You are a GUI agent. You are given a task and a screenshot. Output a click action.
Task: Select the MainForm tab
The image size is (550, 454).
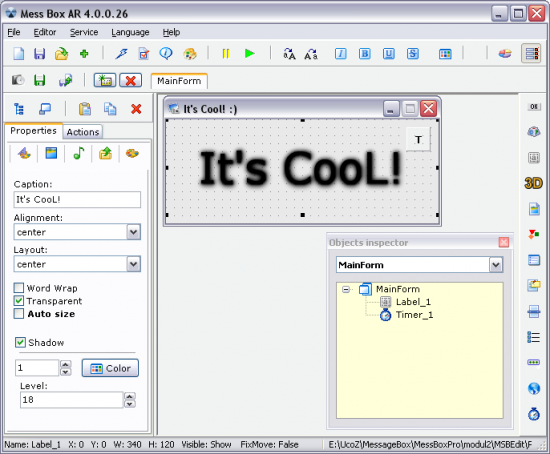[179, 81]
